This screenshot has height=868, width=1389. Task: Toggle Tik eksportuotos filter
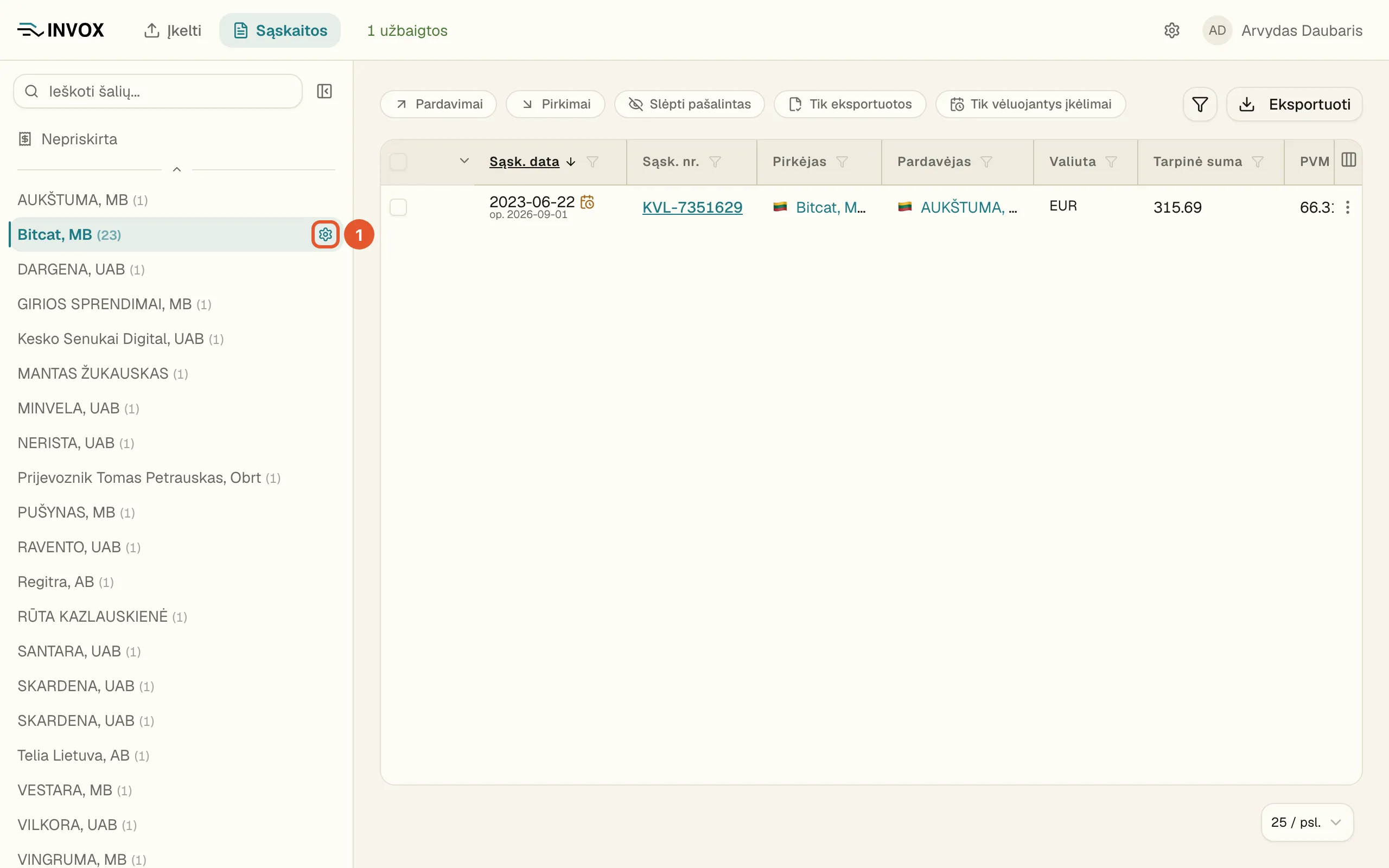click(850, 104)
